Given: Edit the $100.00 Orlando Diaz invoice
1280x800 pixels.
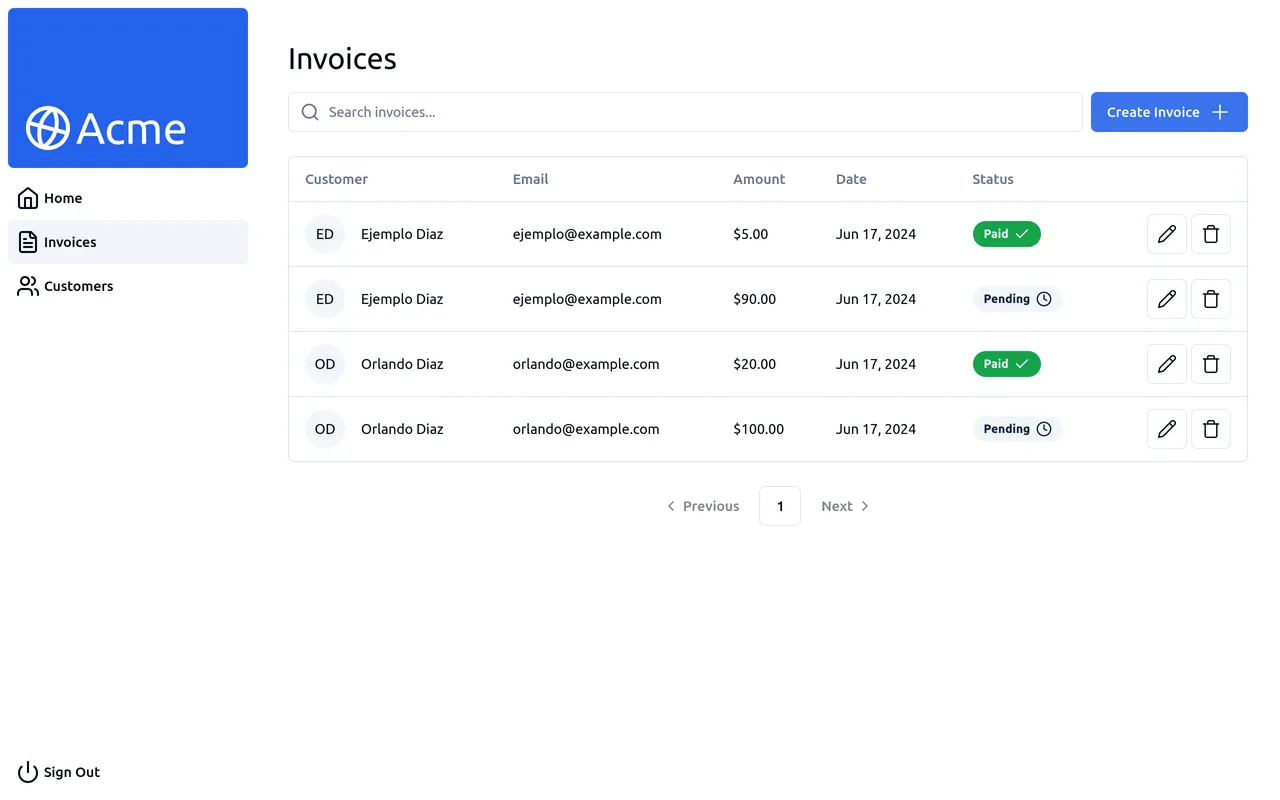Looking at the screenshot, I should 1166,429.
